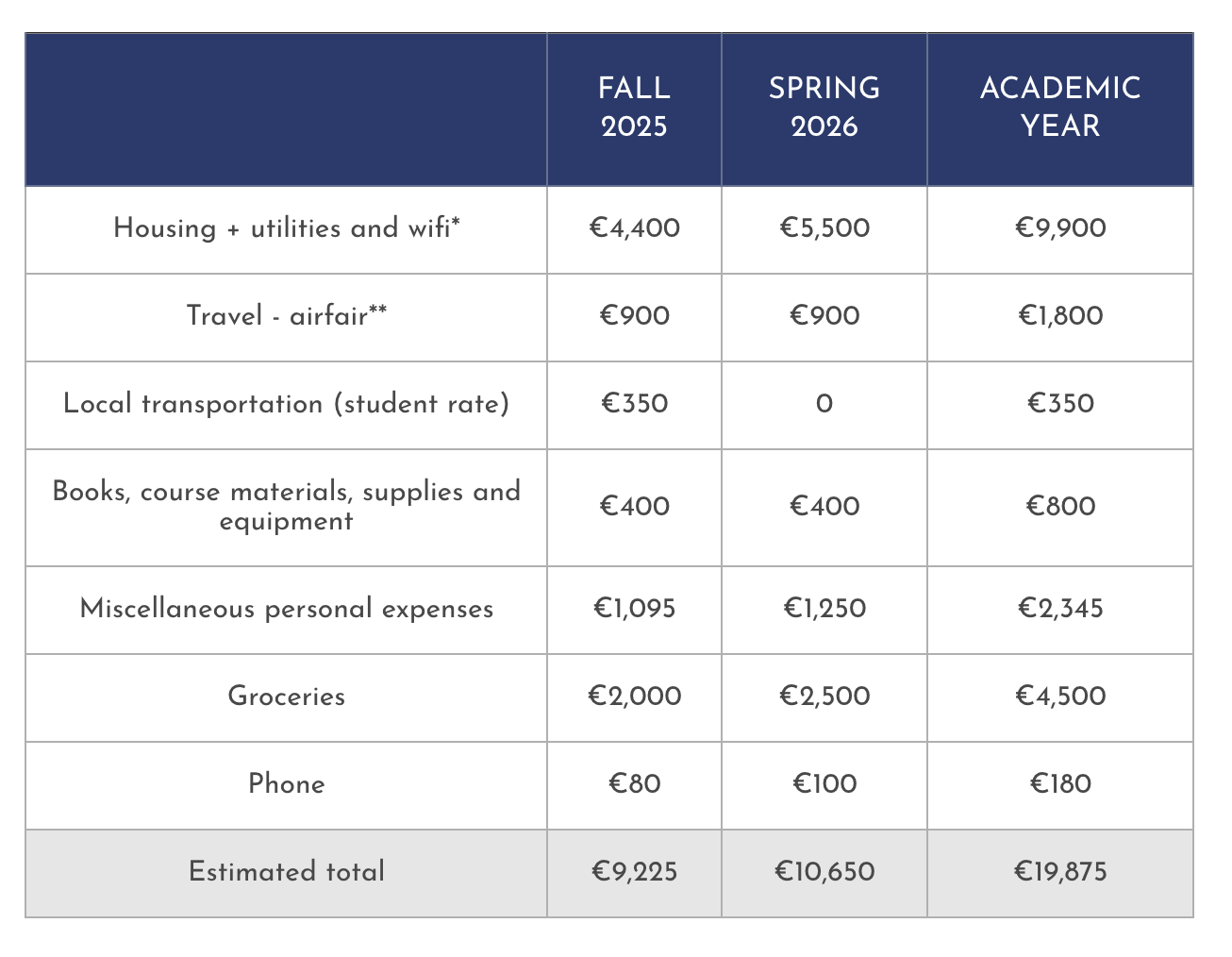
Task: Click the €9,225 fall estimated total
Action: 634,871
